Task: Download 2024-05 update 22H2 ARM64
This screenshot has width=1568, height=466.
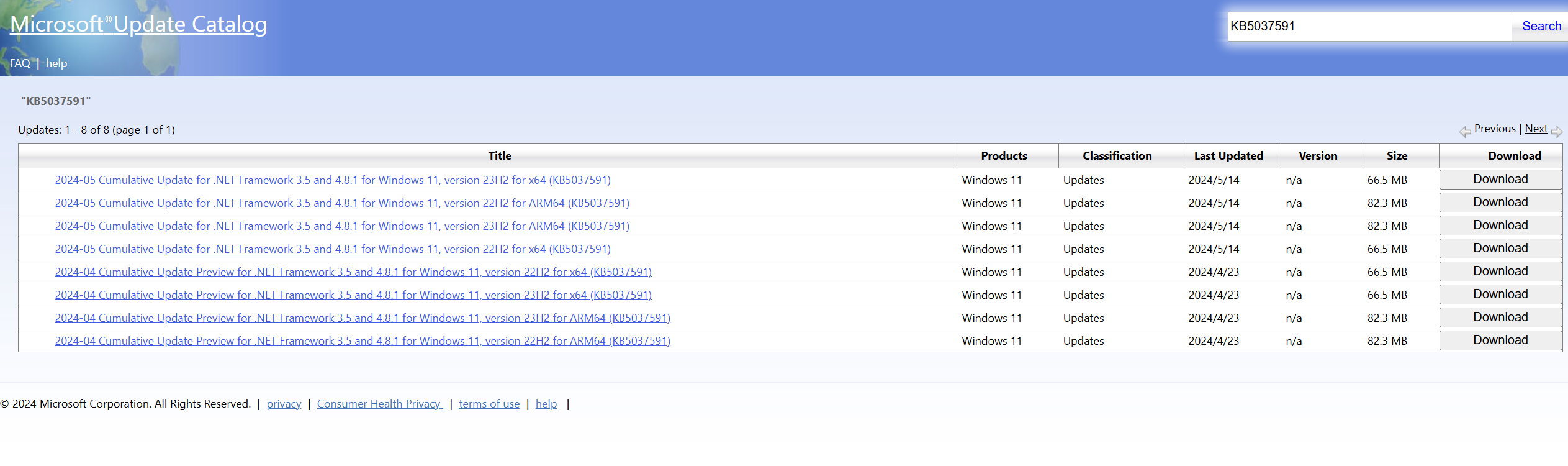Action: 1500,203
